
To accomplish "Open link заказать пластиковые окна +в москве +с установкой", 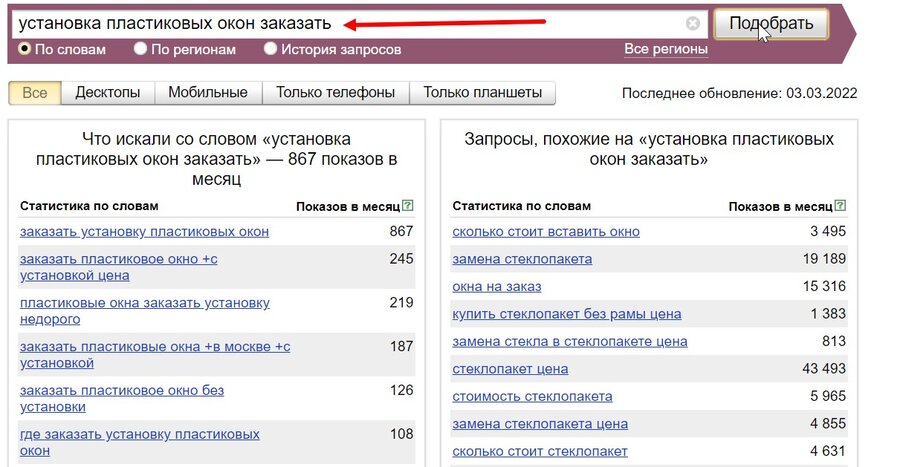I will [x=155, y=355].
